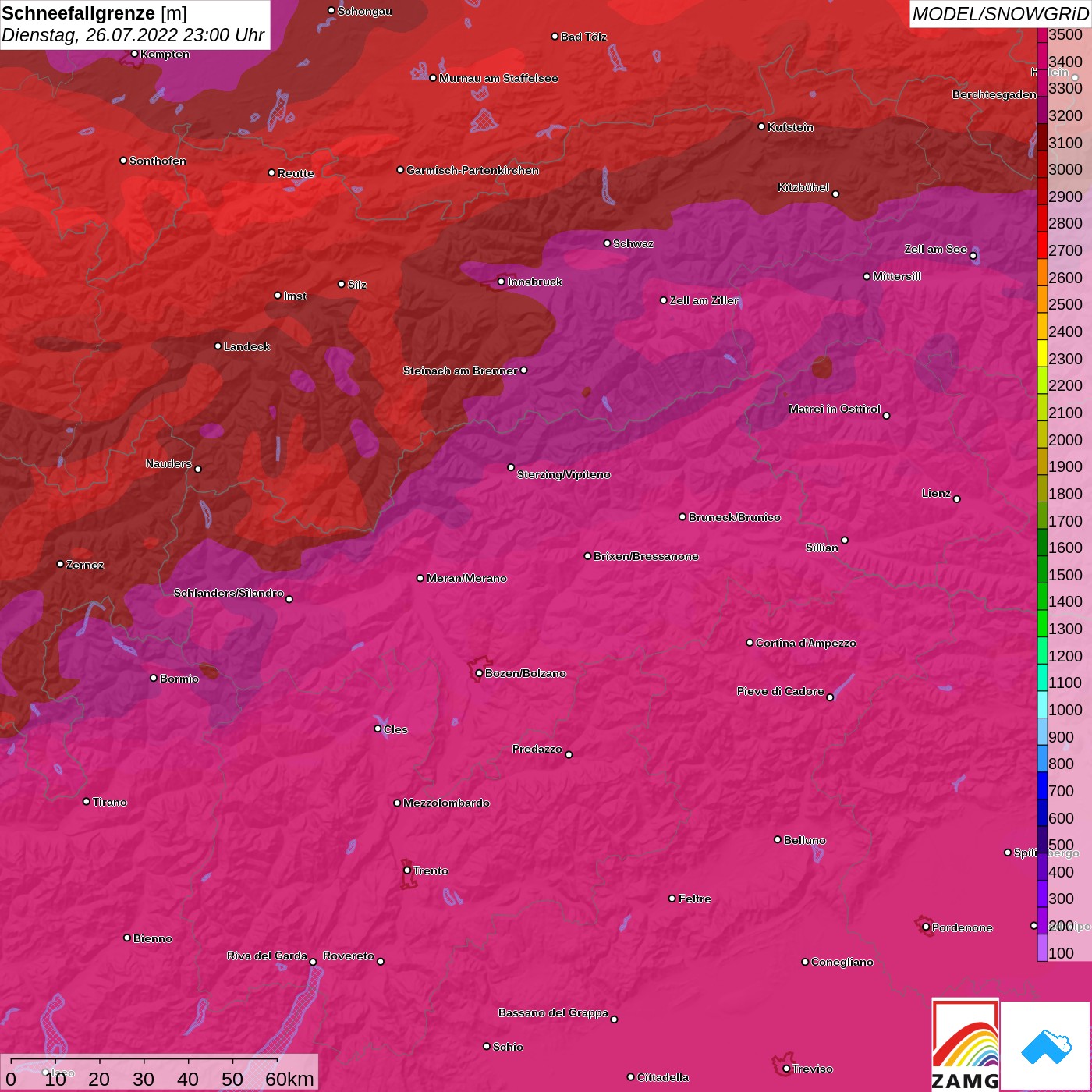Click the Schlanders/Silandro label
Image resolution: width=1092 pixels, height=1092 pixels.
(x=229, y=593)
